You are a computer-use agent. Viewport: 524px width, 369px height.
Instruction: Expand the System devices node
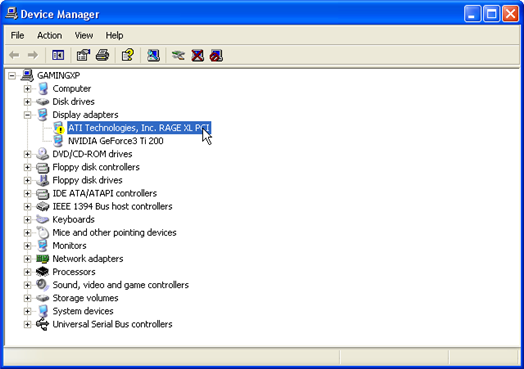point(27,311)
